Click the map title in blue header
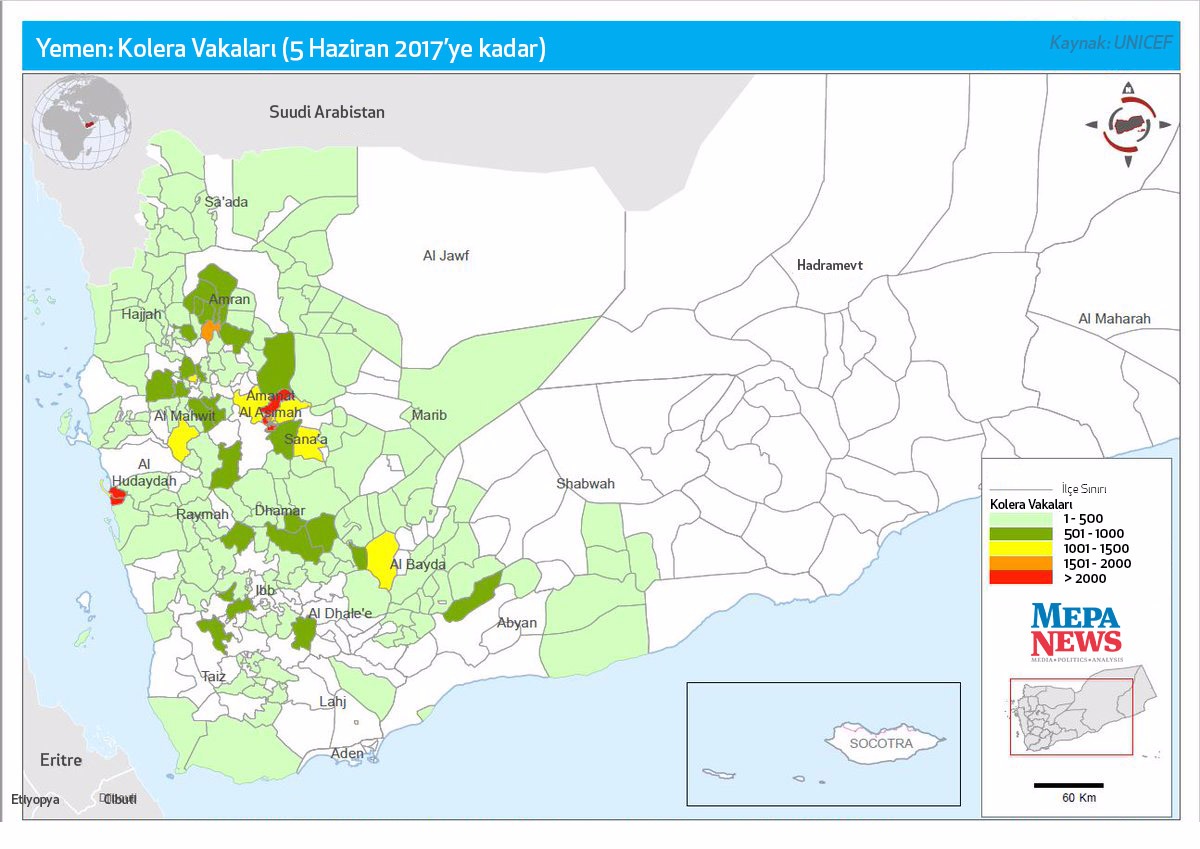1200x849 pixels. [290, 49]
